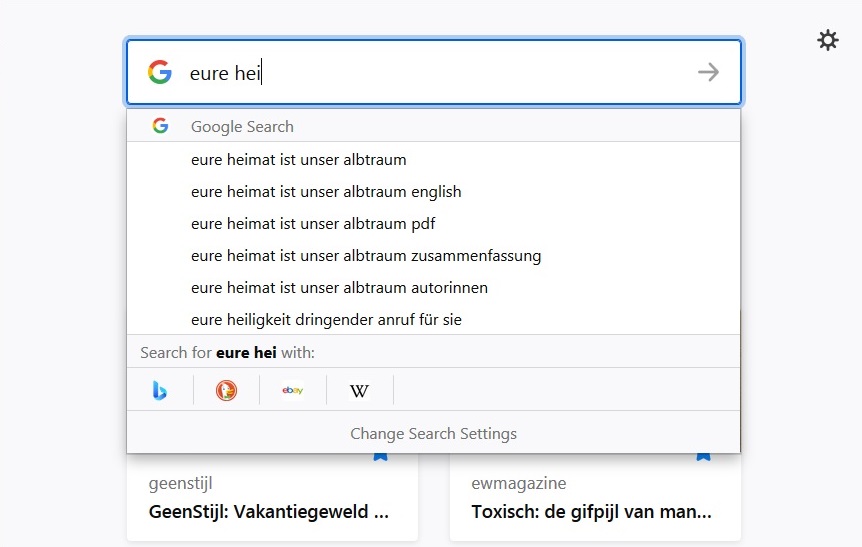The width and height of the screenshot is (862, 547).
Task: Click the Google logo in search box
Action: tap(160, 72)
